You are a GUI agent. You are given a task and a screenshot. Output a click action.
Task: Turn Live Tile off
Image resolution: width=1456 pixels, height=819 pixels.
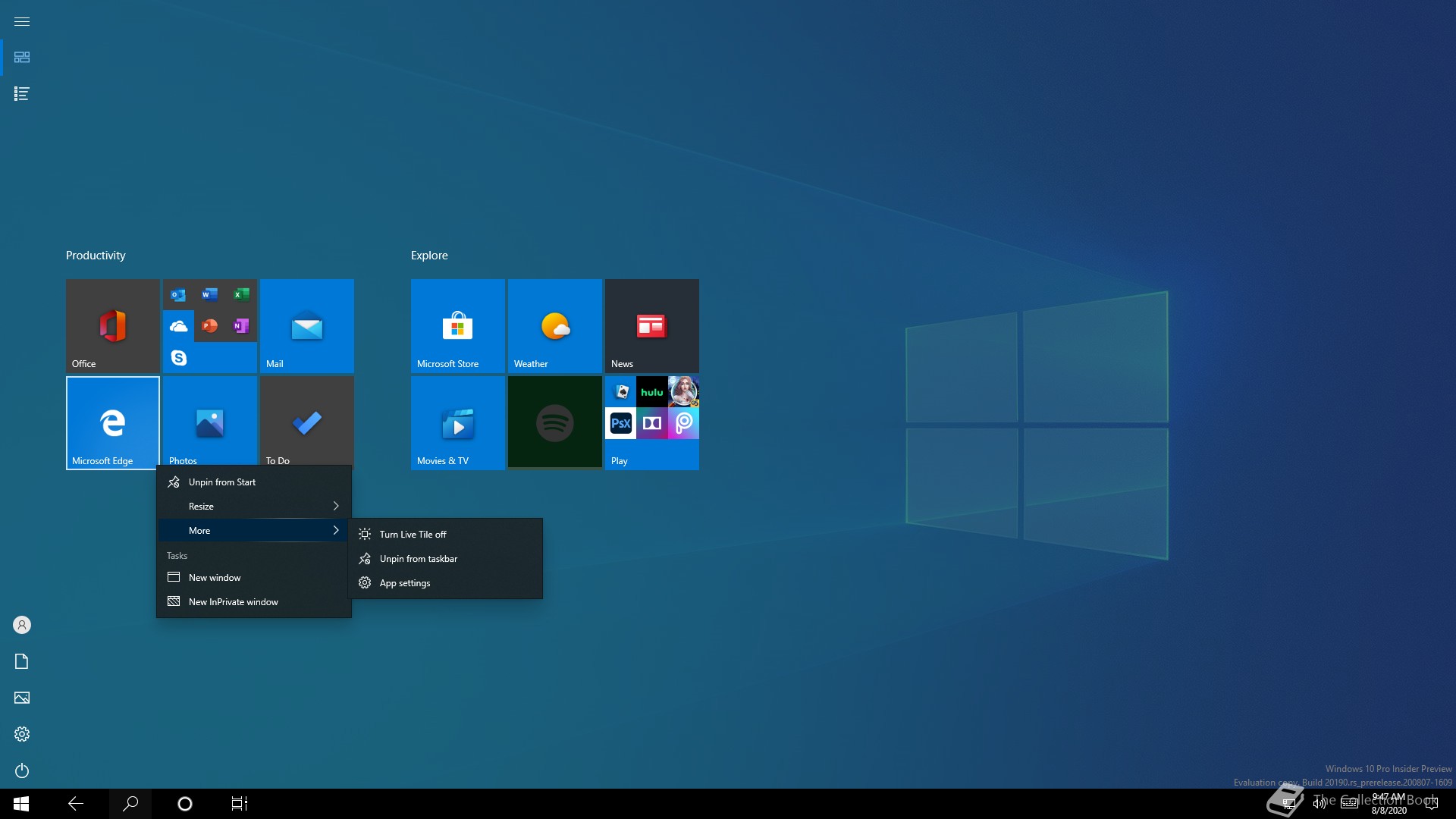(x=446, y=535)
